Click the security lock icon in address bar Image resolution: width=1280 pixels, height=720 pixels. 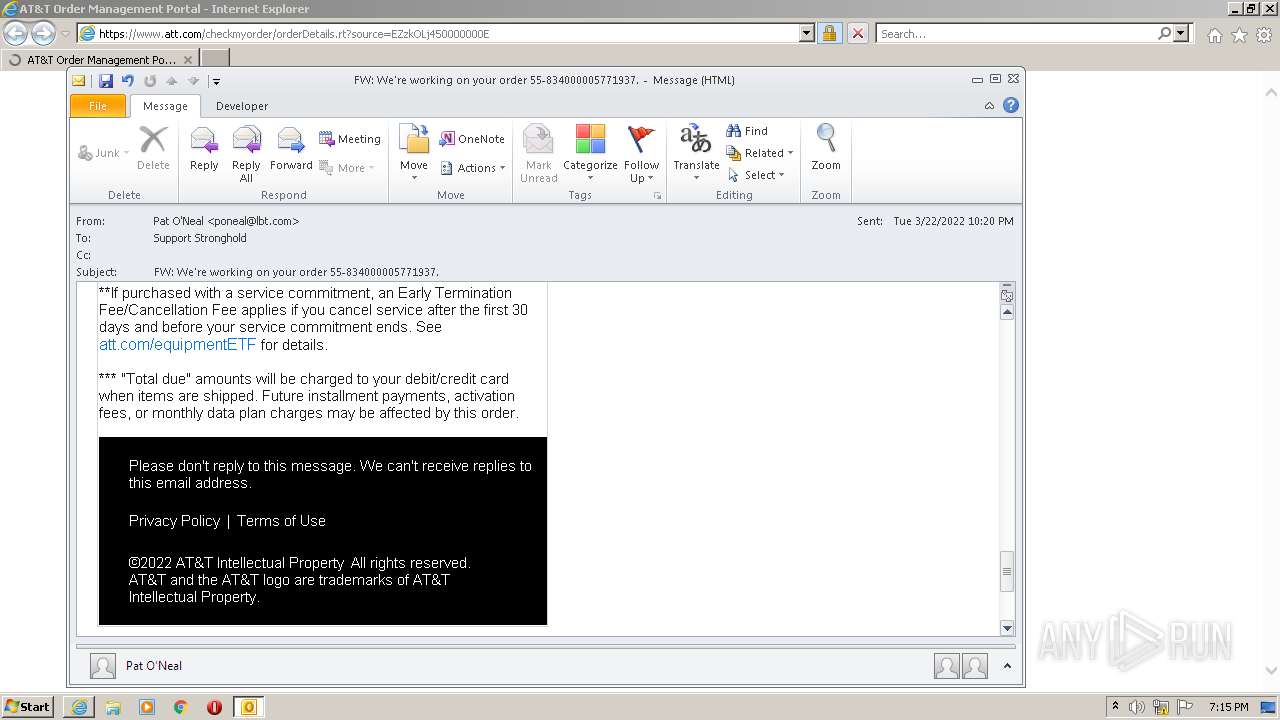point(829,33)
